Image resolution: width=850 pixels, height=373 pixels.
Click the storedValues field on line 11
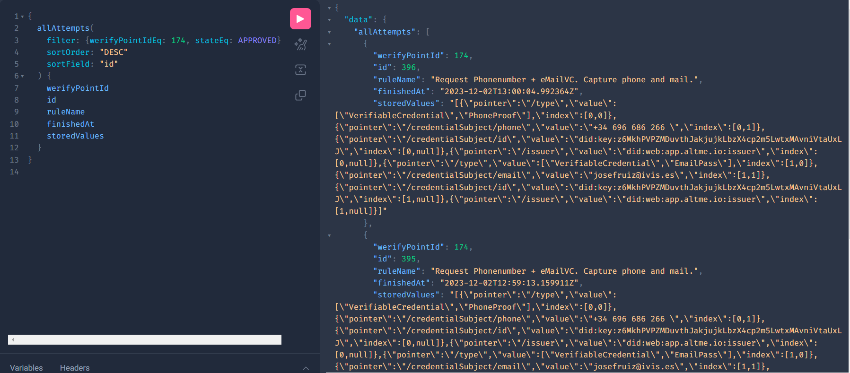[x=75, y=136]
